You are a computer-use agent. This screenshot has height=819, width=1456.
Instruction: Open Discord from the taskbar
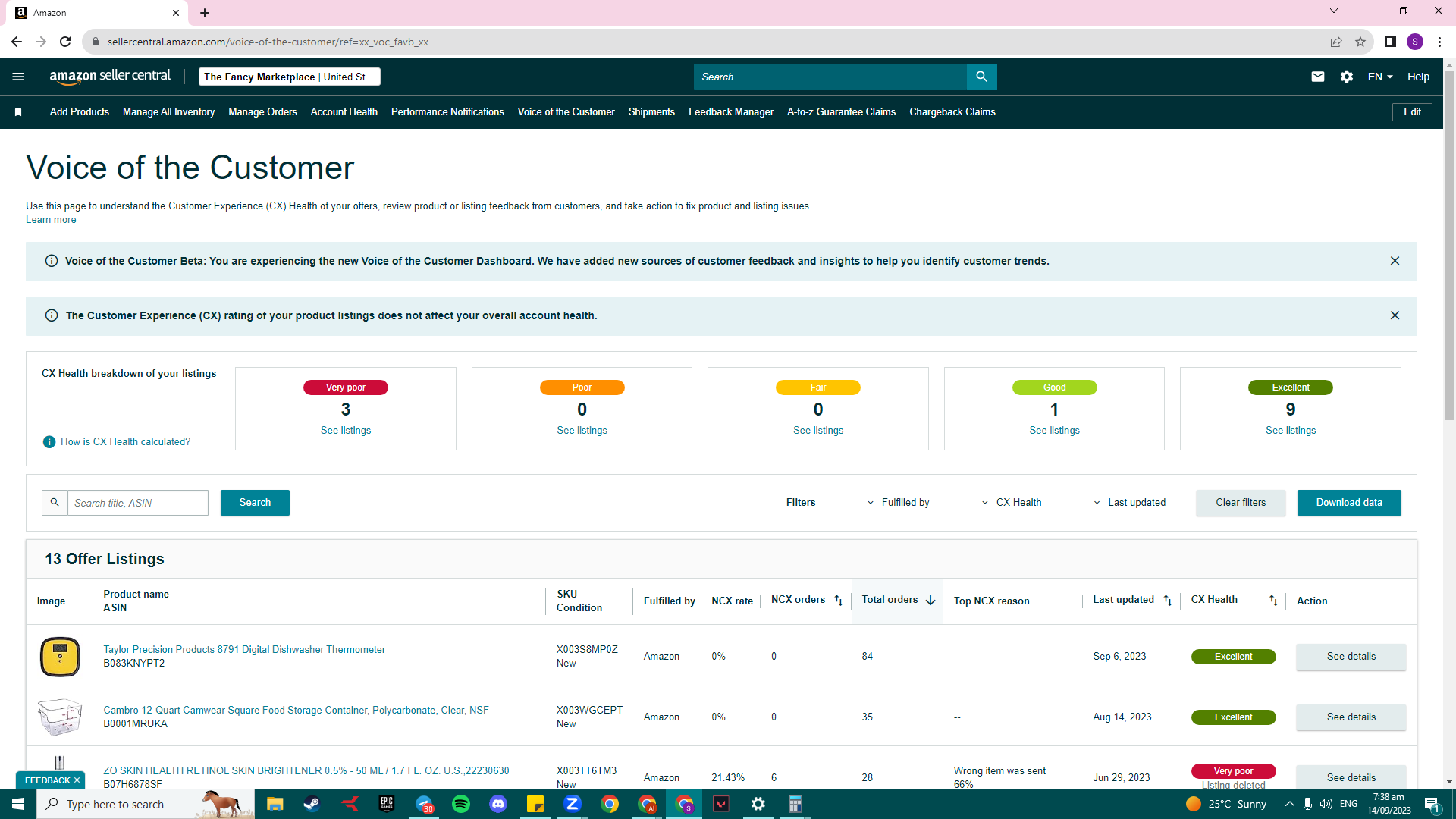click(x=498, y=804)
